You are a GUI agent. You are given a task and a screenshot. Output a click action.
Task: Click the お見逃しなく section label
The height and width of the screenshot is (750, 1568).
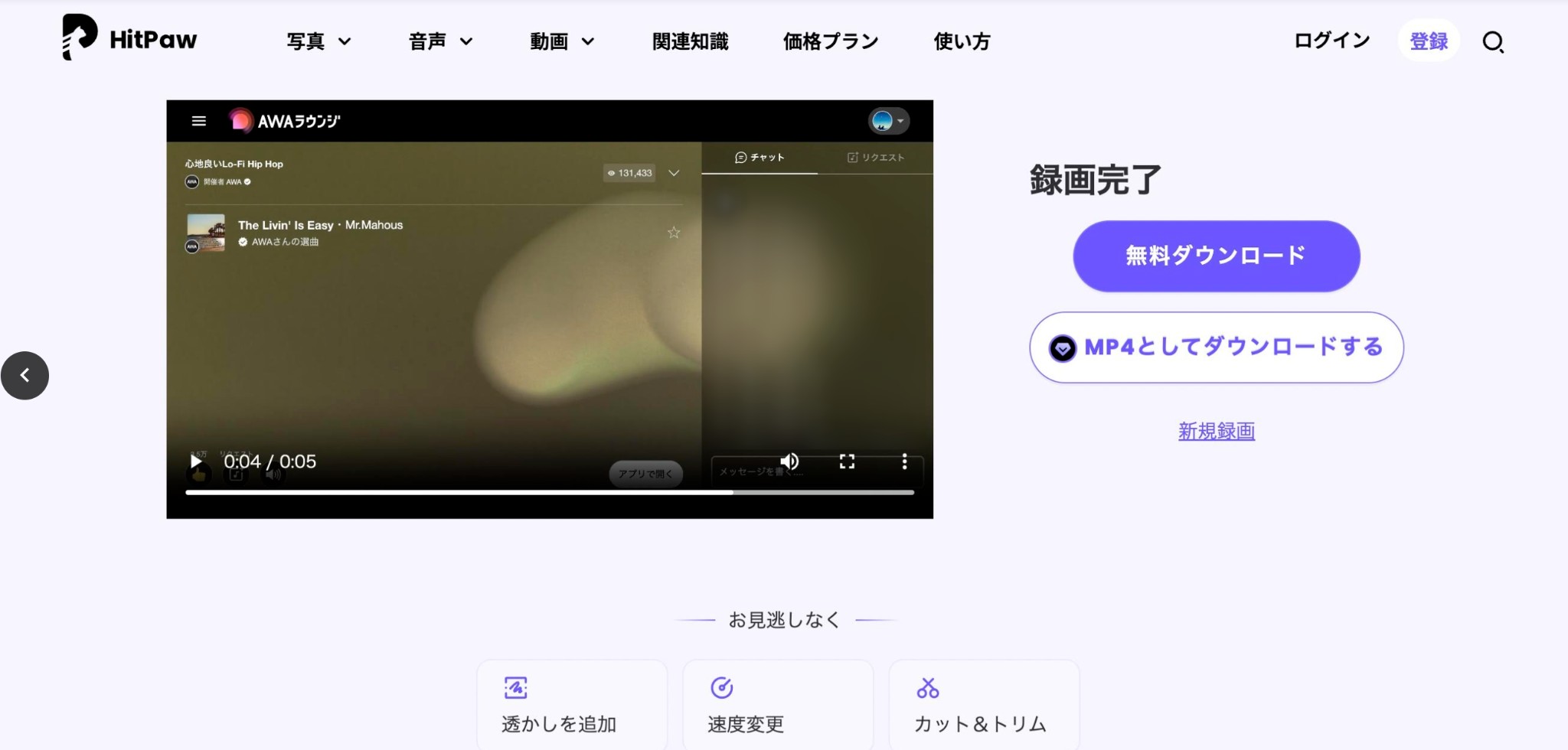point(785,620)
